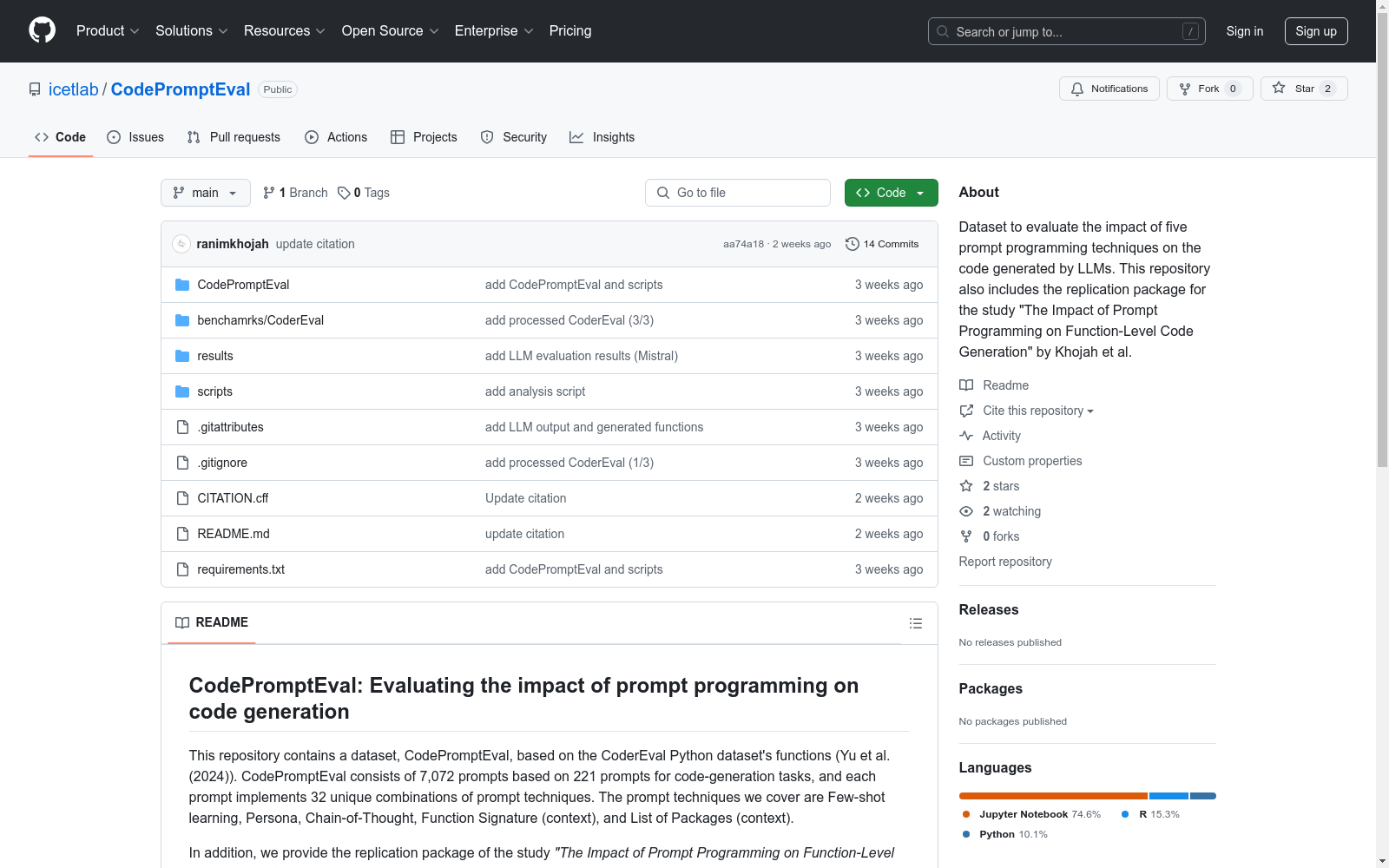Open the README tab in file viewer
Image resolution: width=1389 pixels, height=868 pixels.
[212, 623]
